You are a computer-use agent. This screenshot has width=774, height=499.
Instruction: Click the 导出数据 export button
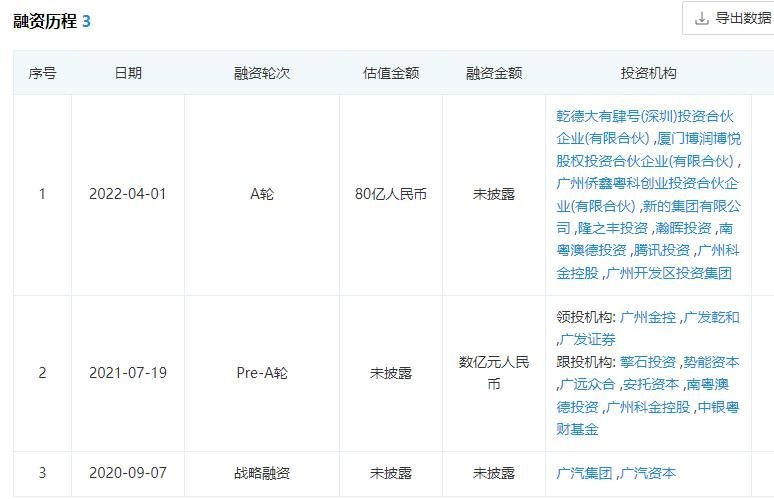tap(729, 18)
